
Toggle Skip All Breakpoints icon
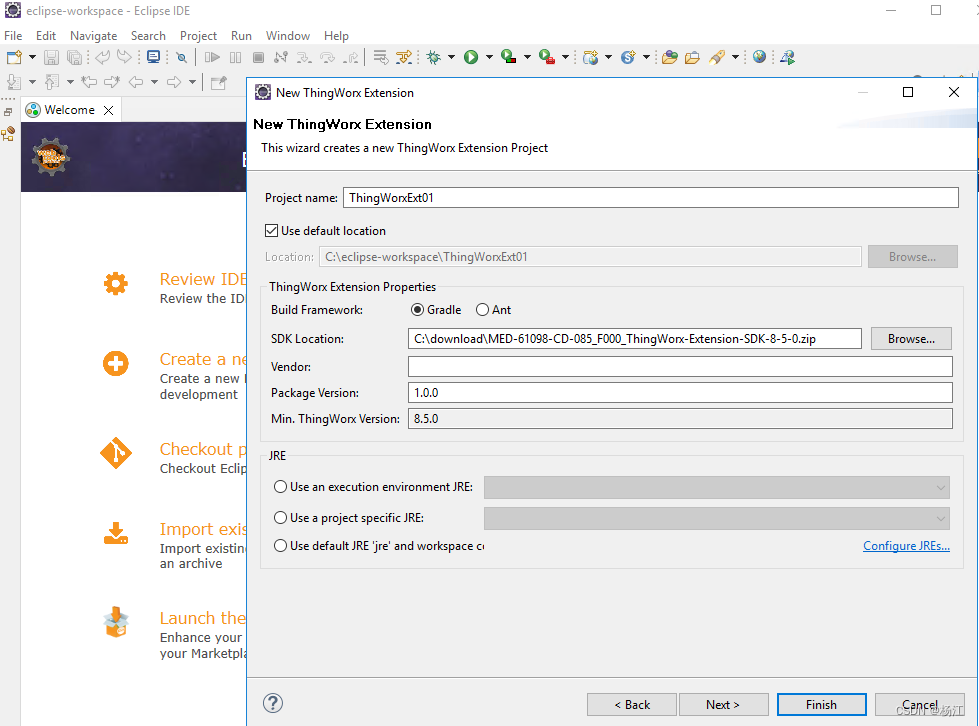182,57
